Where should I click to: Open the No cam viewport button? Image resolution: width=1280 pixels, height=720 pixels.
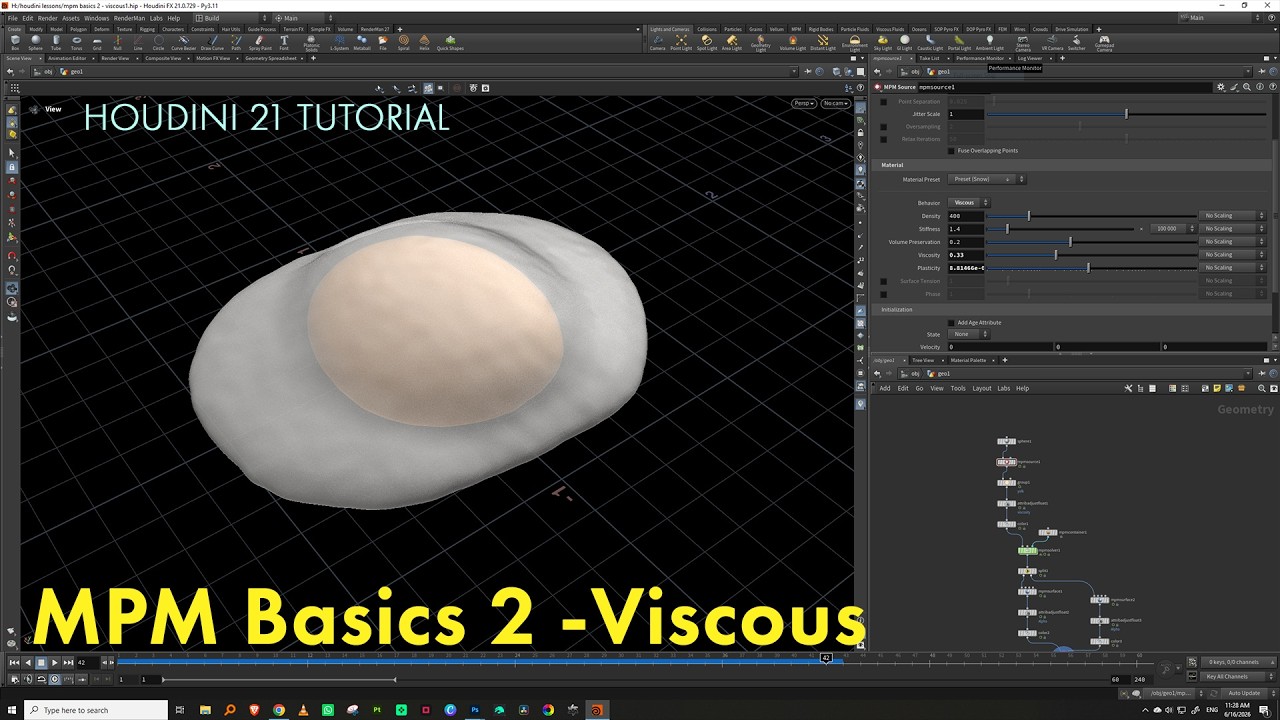(x=835, y=103)
